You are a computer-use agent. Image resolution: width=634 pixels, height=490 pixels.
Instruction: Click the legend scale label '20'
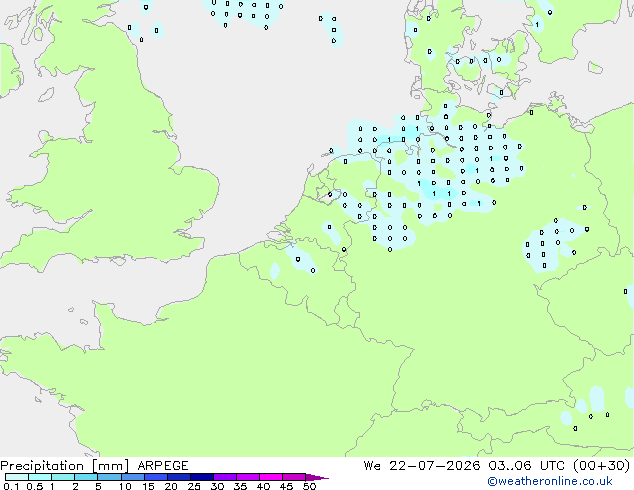(171, 486)
